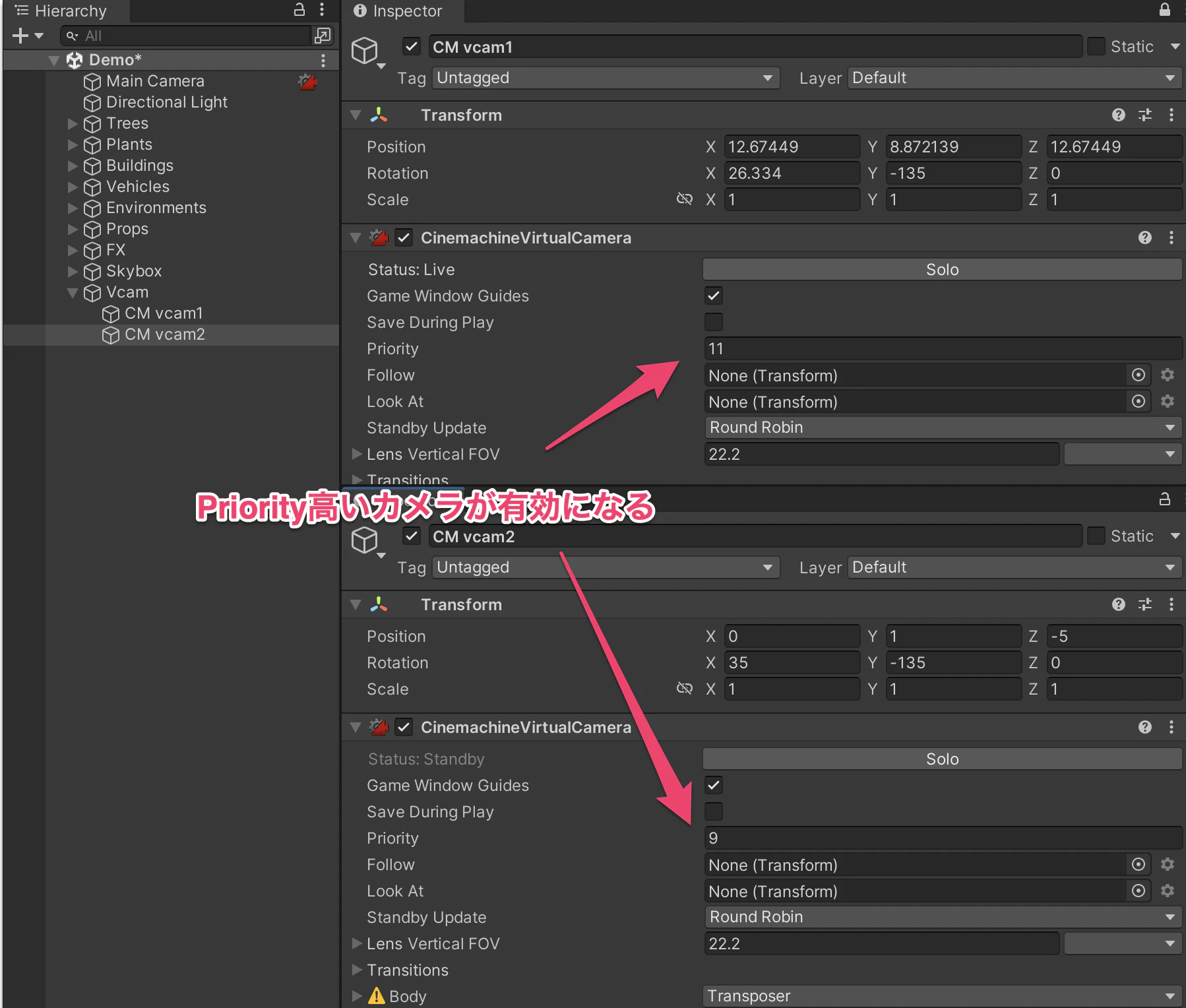This screenshot has height=1008, width=1186.
Task: Open the Hierarchy panel kebab menu
Action: coord(322,10)
